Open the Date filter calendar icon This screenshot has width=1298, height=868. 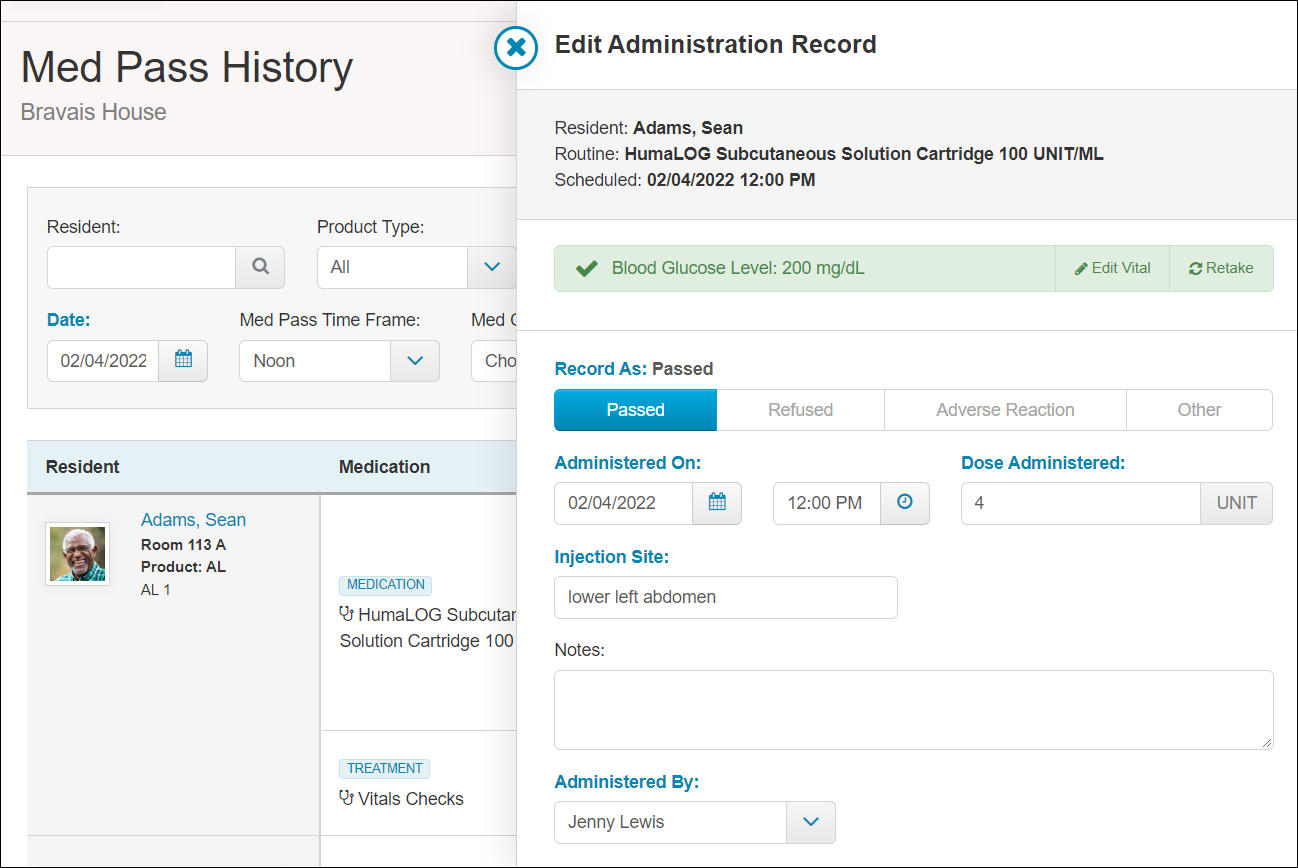click(x=182, y=361)
